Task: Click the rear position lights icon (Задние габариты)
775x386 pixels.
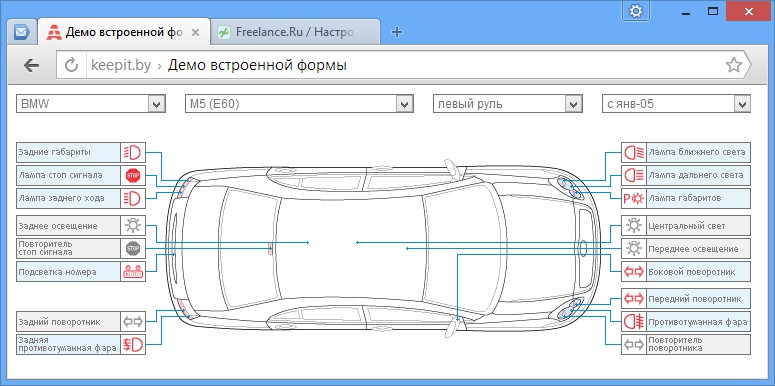Action: (133, 152)
